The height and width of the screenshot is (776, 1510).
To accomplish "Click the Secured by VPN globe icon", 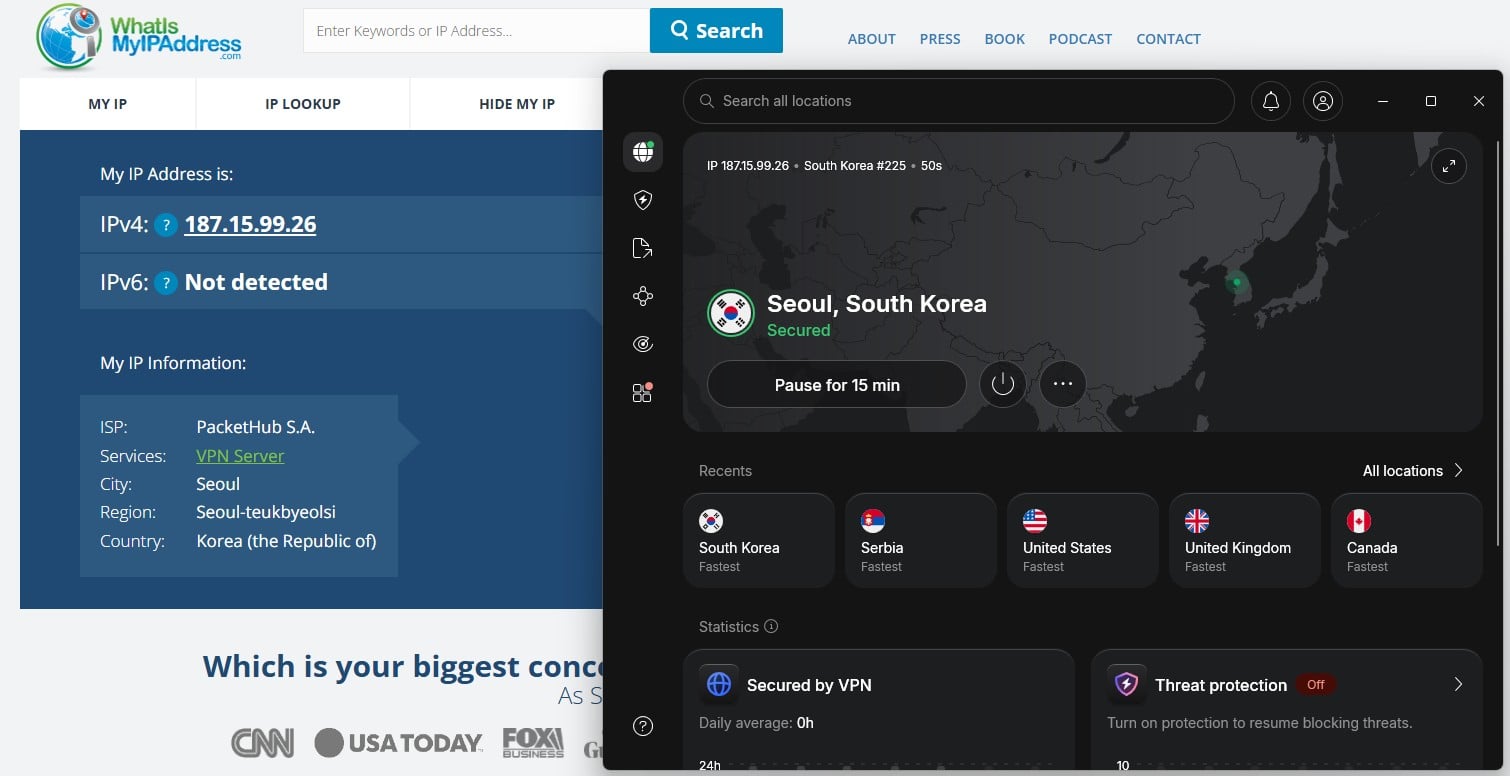I will tap(719, 685).
